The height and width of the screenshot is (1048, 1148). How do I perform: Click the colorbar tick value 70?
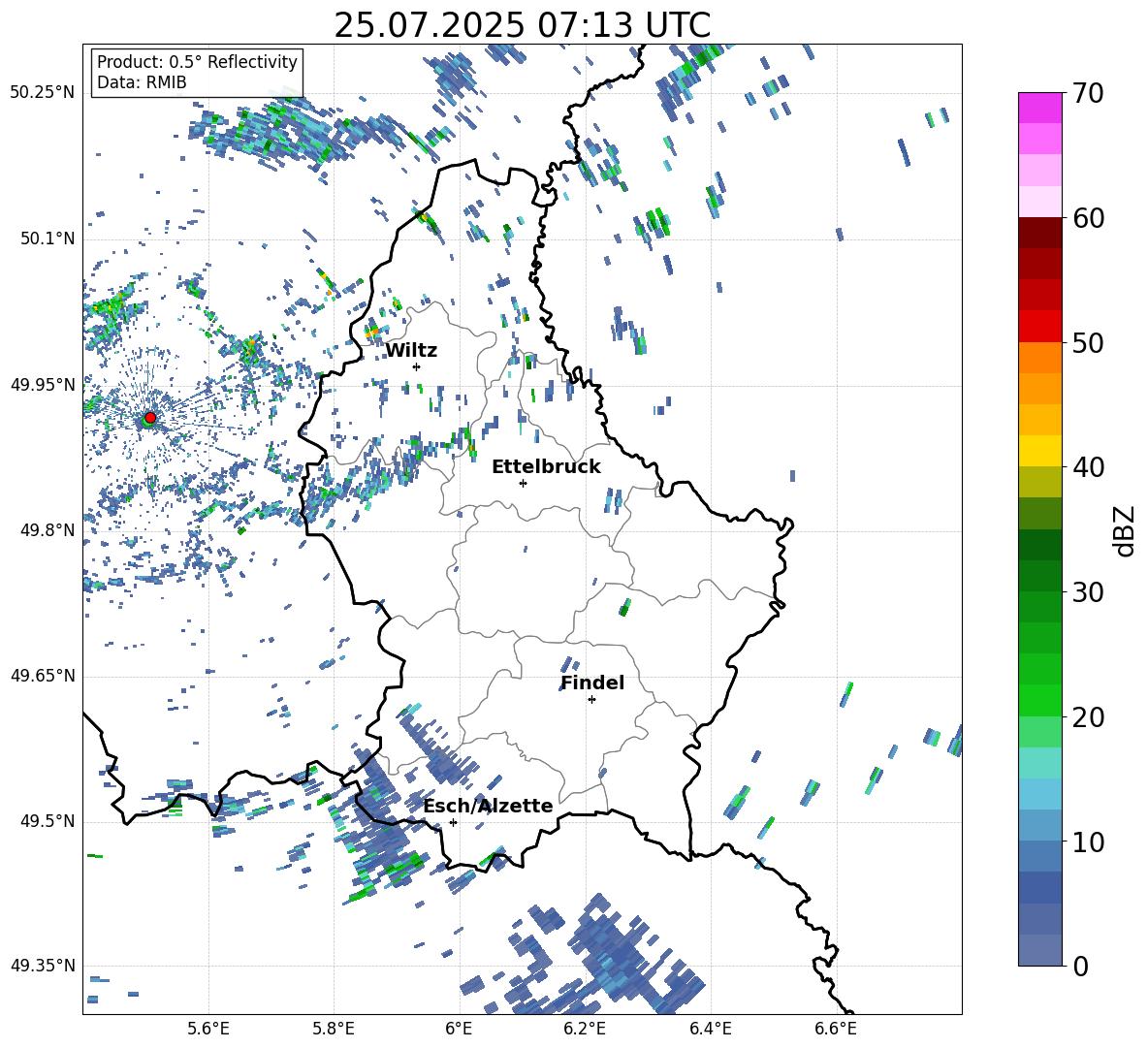pyautogui.click(x=1088, y=93)
